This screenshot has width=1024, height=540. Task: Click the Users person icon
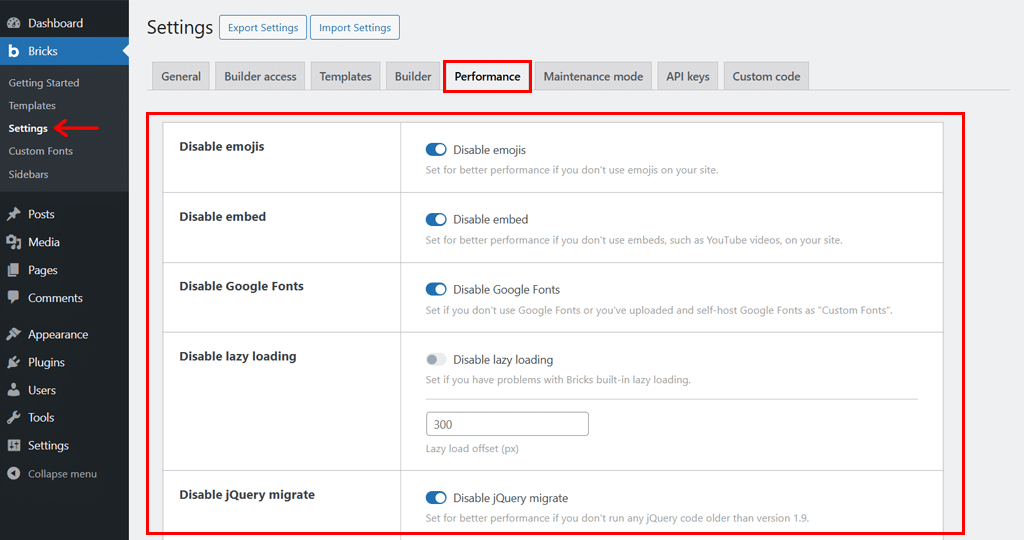(x=14, y=390)
